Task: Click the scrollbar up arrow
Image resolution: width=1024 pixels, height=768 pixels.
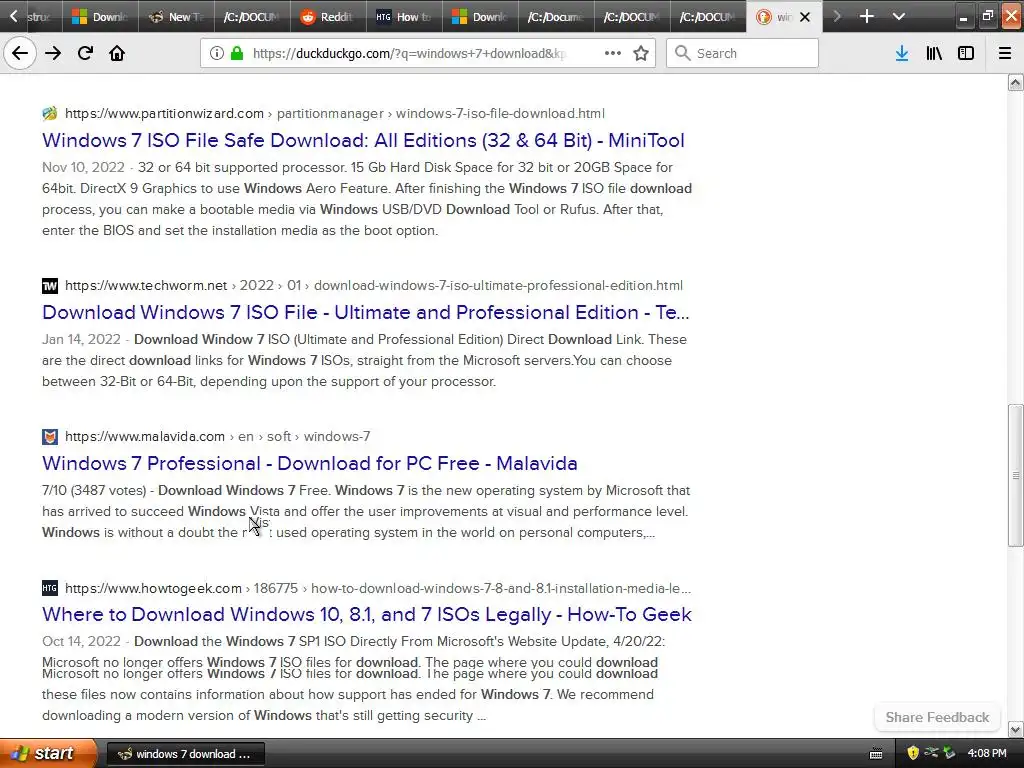Action: (1015, 82)
